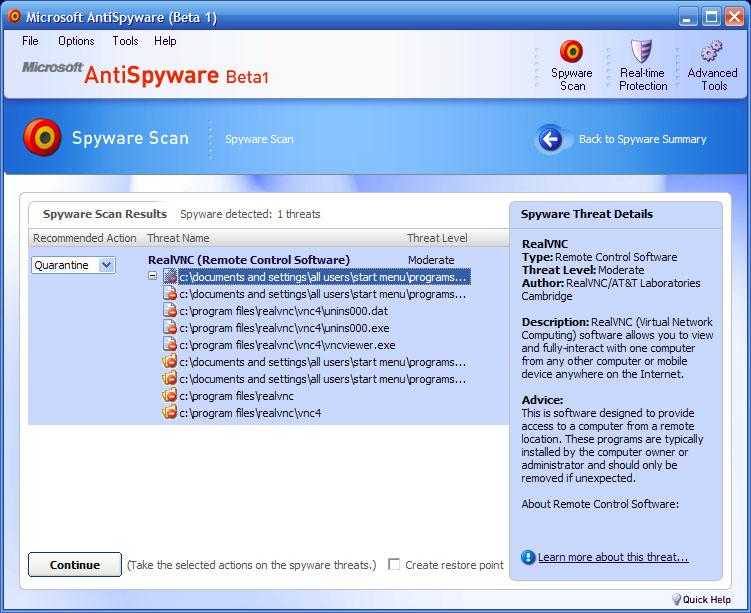Go Back to Spyware Summary
This screenshot has height=613, width=751.
pos(642,139)
